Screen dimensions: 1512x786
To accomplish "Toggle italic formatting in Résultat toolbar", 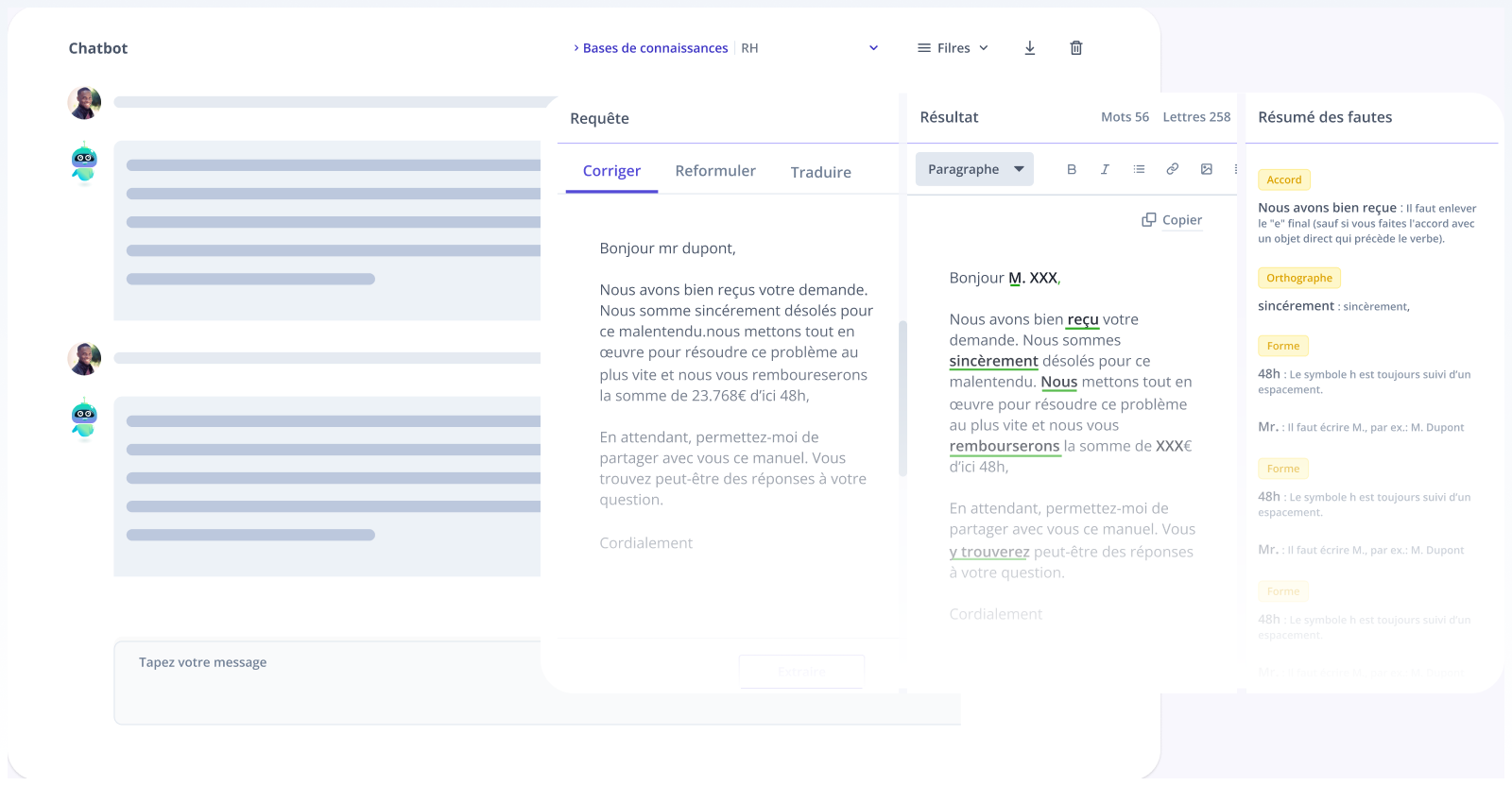I will 1105,169.
